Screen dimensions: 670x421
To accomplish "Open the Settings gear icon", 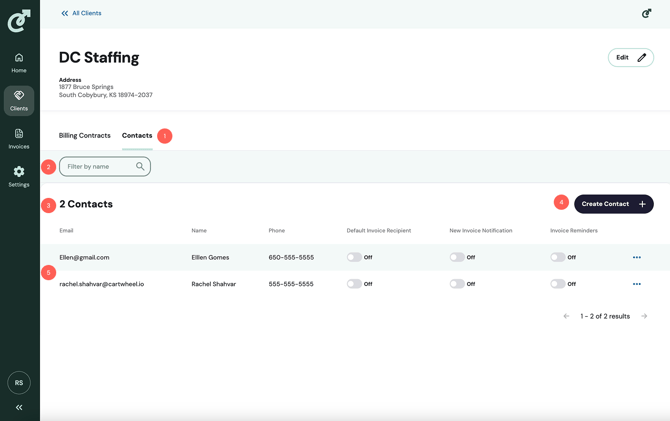I will [19, 176].
